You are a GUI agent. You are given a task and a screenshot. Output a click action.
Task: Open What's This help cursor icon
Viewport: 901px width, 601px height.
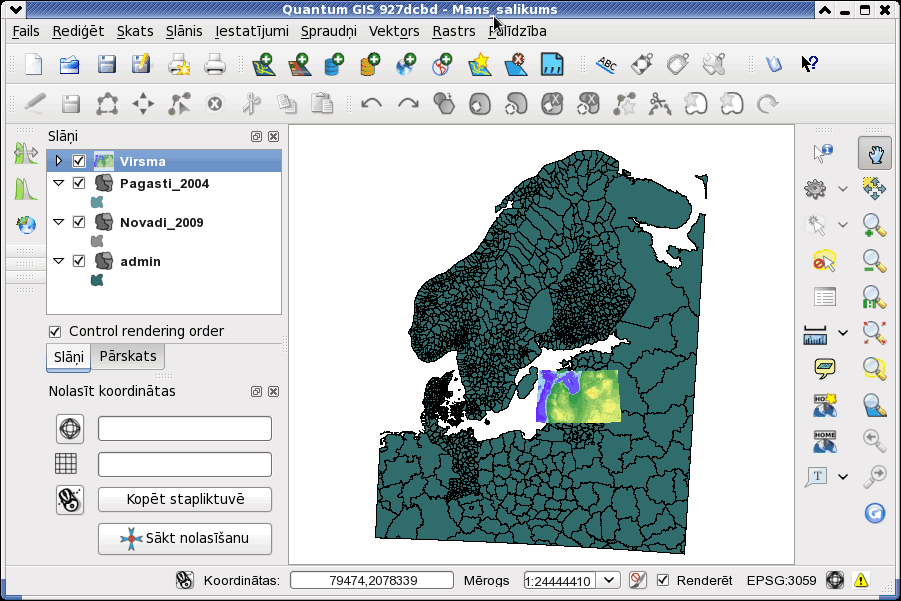point(810,63)
